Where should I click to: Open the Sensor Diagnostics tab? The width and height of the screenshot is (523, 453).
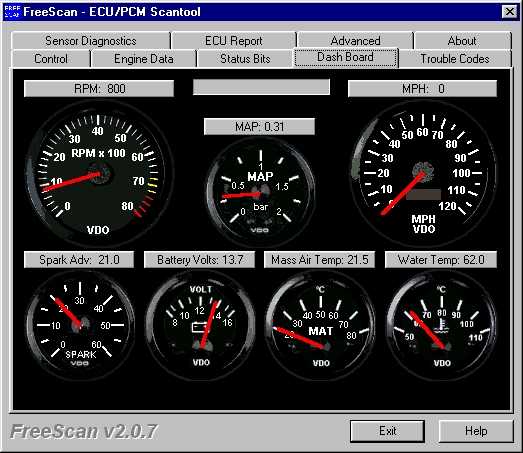[x=91, y=41]
